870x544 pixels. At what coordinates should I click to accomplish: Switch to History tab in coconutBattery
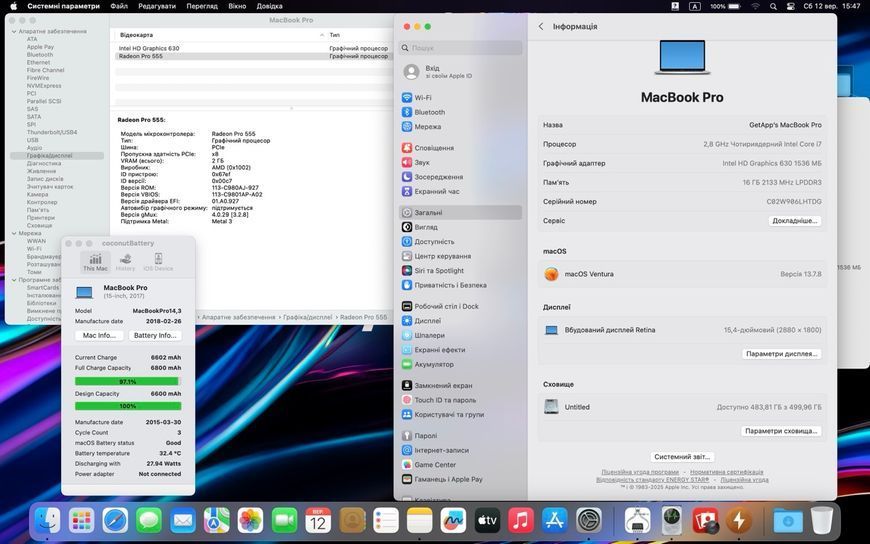[x=125, y=261]
